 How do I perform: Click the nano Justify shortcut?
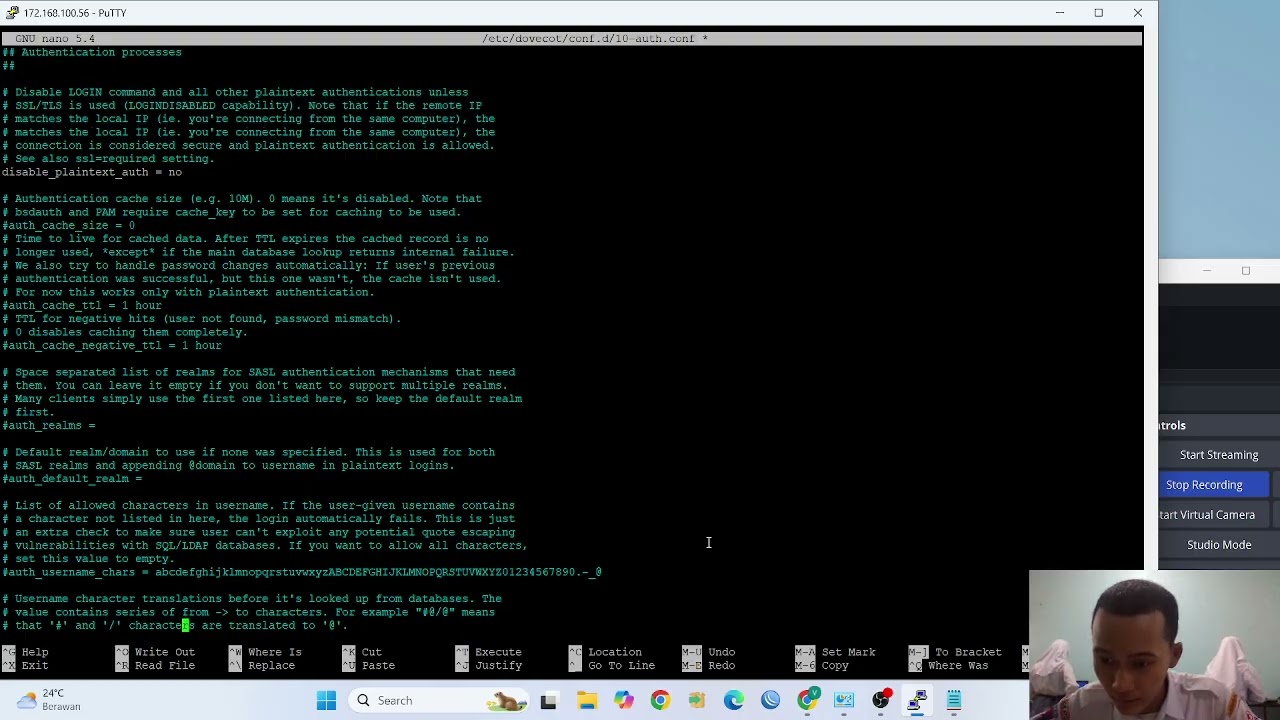[x=488, y=665]
